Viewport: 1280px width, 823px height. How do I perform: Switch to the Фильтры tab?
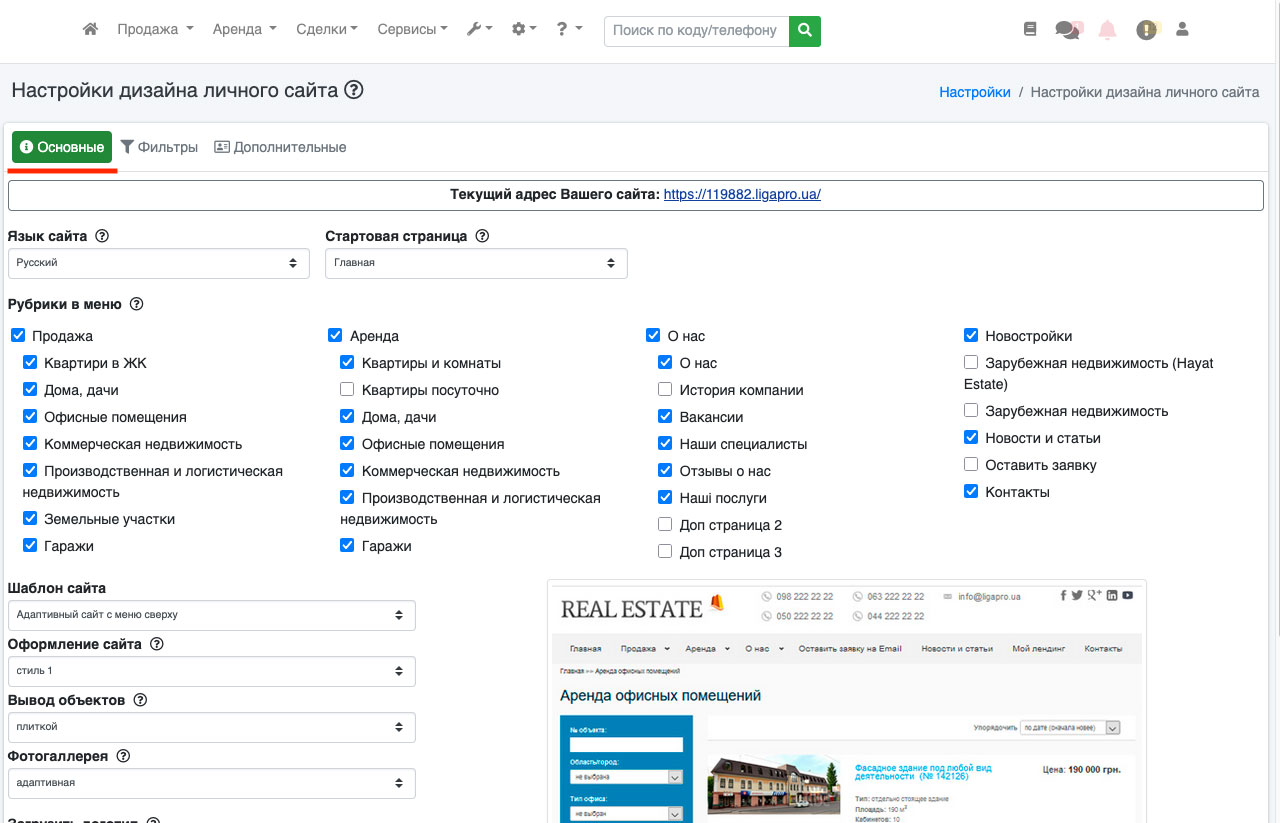(x=159, y=147)
